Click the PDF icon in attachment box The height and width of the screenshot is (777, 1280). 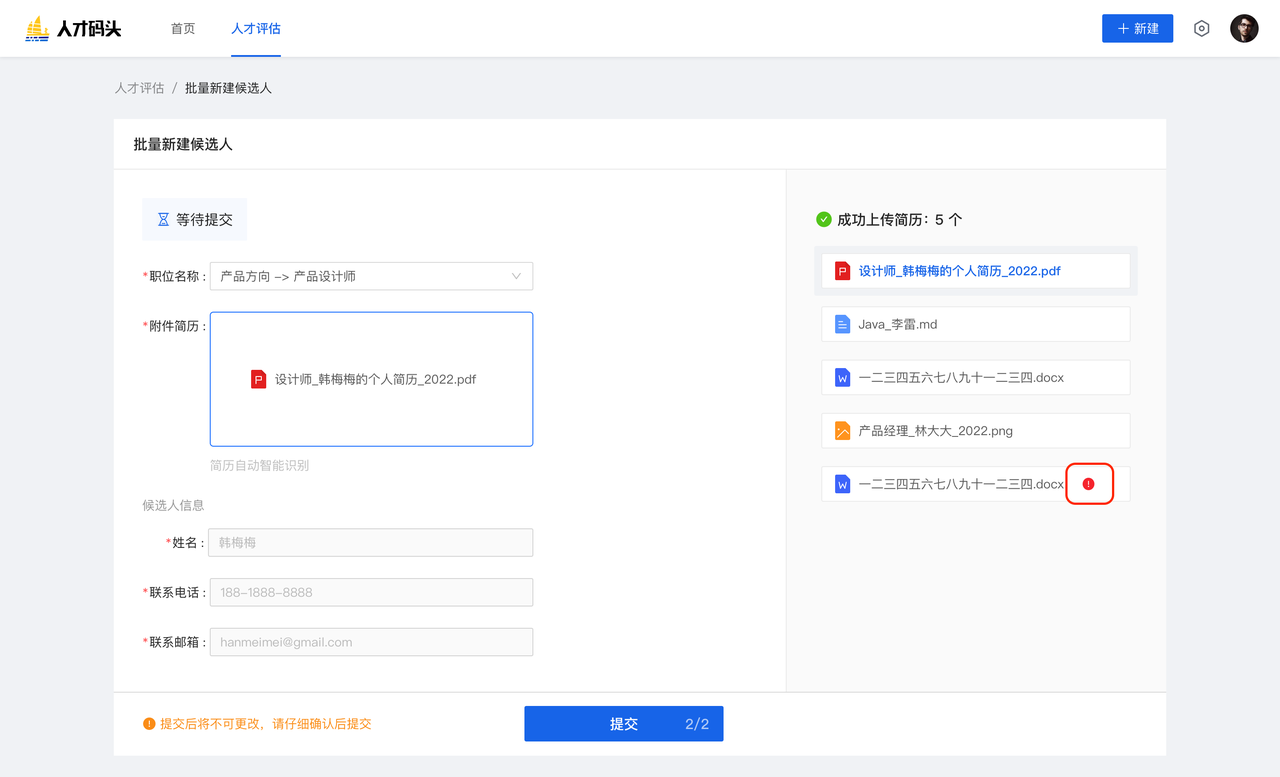258,379
